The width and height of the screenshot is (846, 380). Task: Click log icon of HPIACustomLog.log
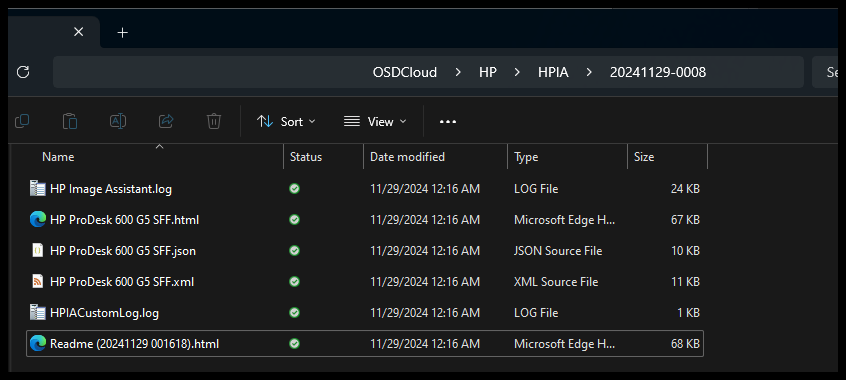click(x=38, y=312)
